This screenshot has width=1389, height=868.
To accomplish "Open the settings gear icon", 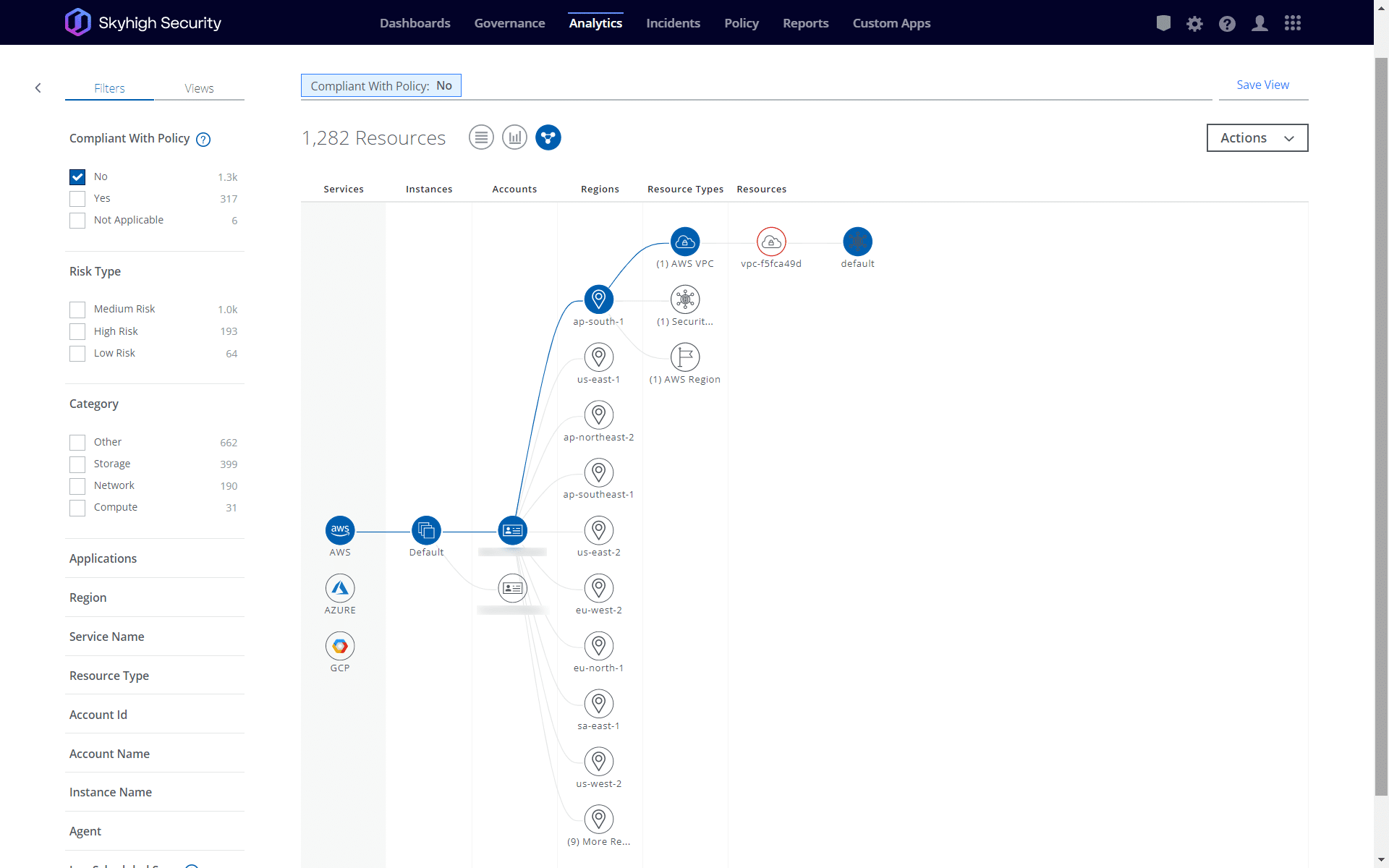I will (x=1194, y=23).
